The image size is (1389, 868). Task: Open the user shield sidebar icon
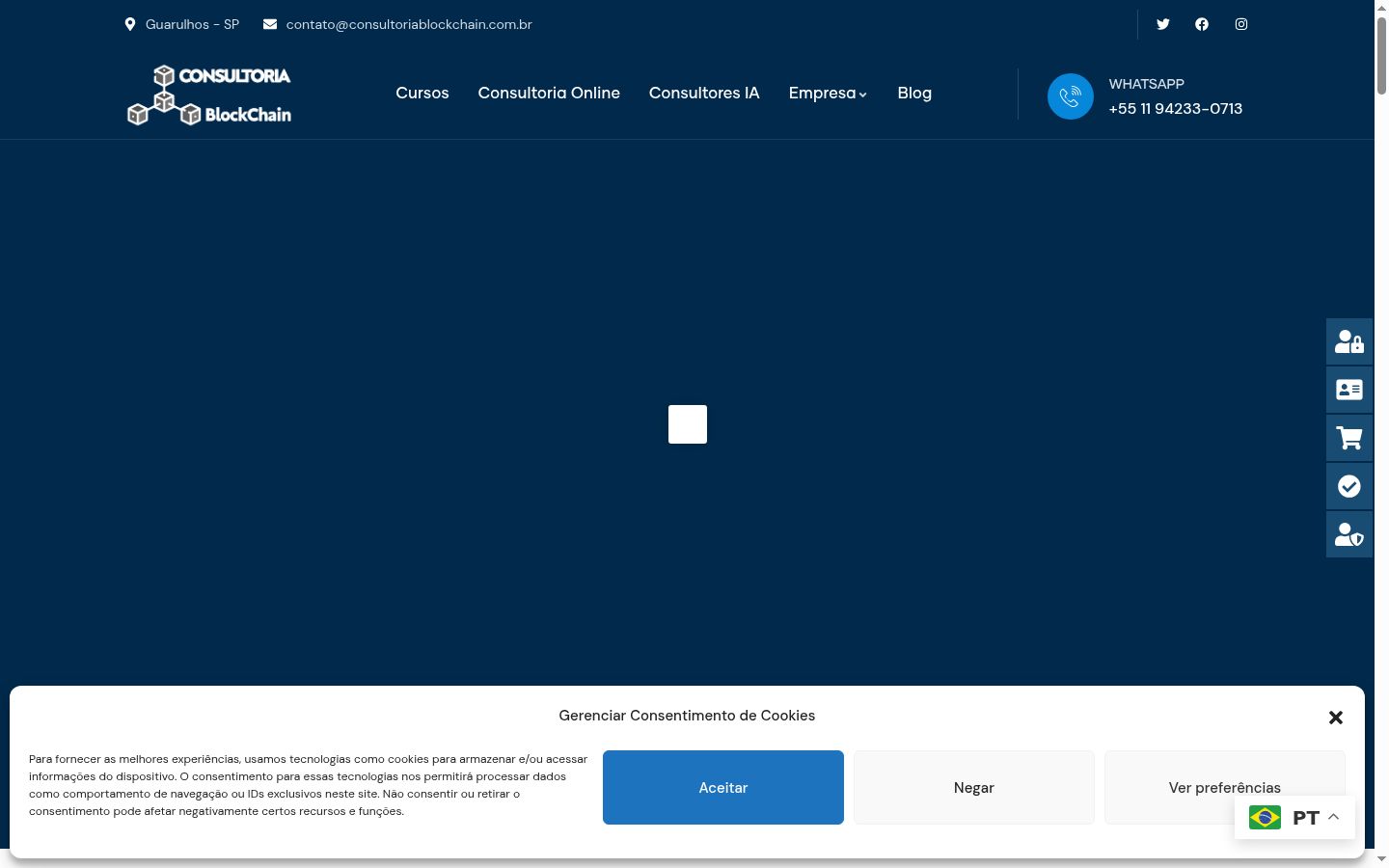tap(1349, 534)
